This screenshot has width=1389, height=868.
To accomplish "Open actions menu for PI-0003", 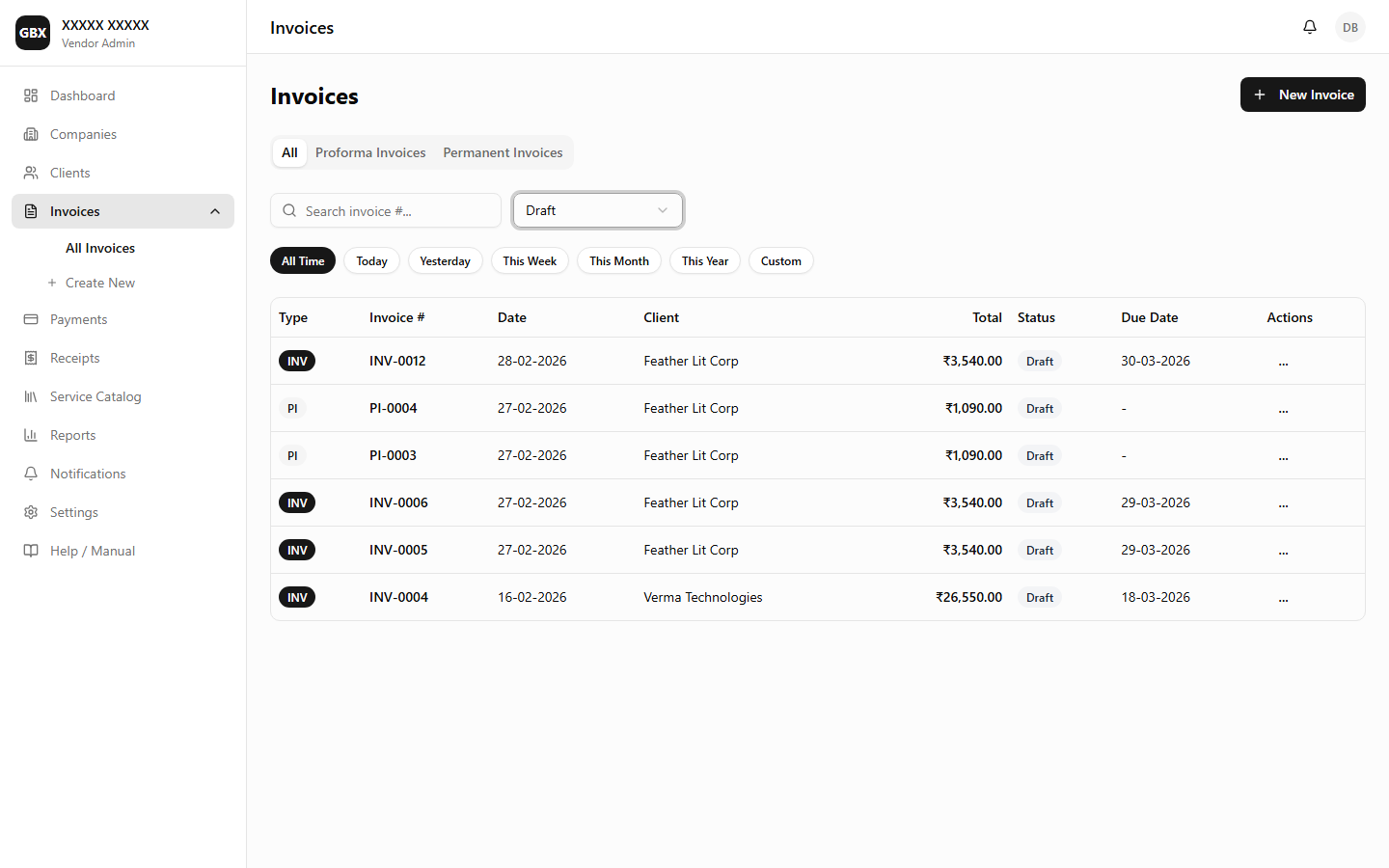I will [1283, 456].
